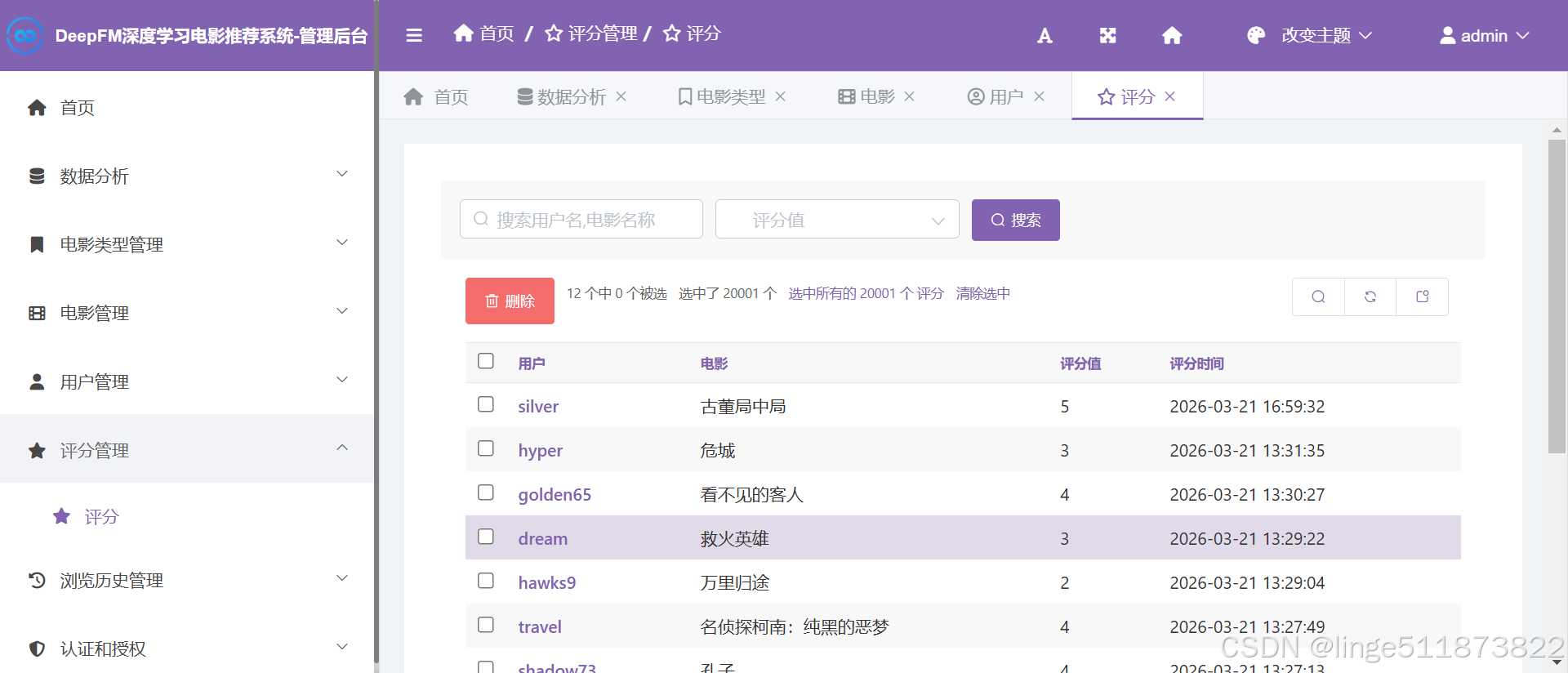Click the 清除选中 link
The height and width of the screenshot is (673, 1568).
[x=983, y=293]
